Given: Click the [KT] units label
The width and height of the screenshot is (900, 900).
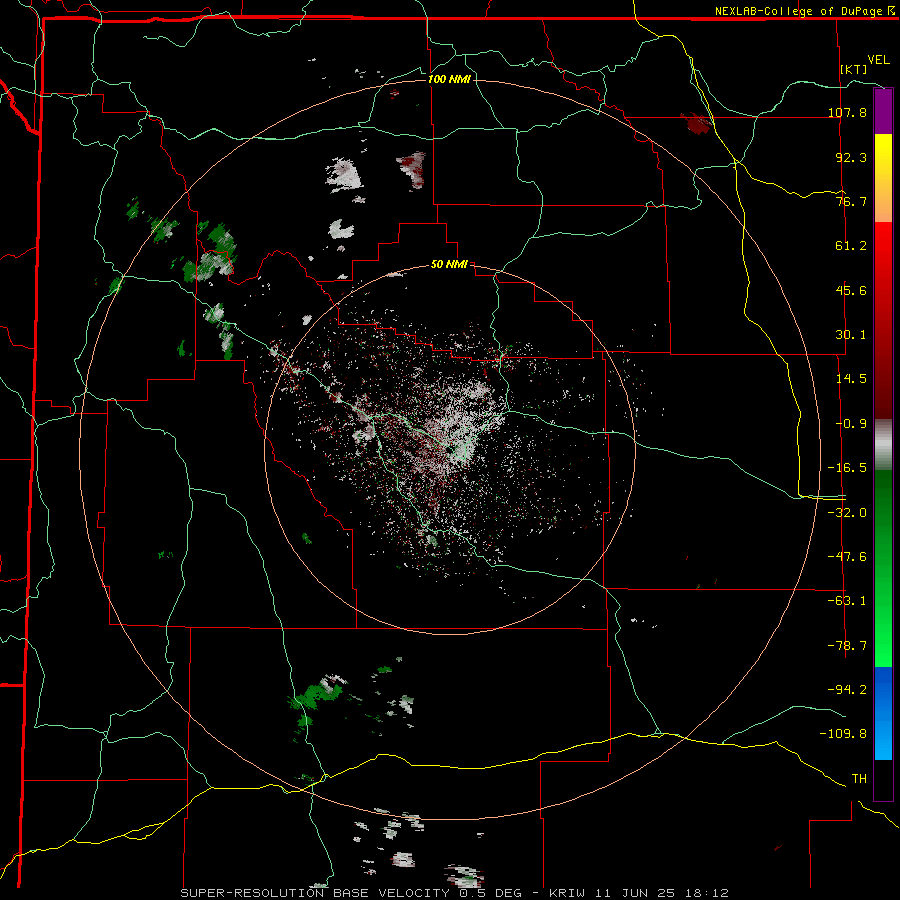Looking at the screenshot, I should (x=854, y=69).
